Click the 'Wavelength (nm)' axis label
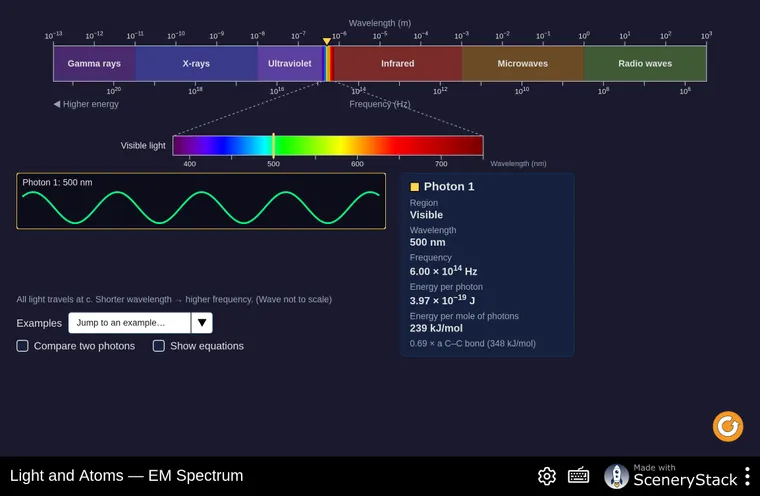The image size is (760, 496). tap(518, 163)
